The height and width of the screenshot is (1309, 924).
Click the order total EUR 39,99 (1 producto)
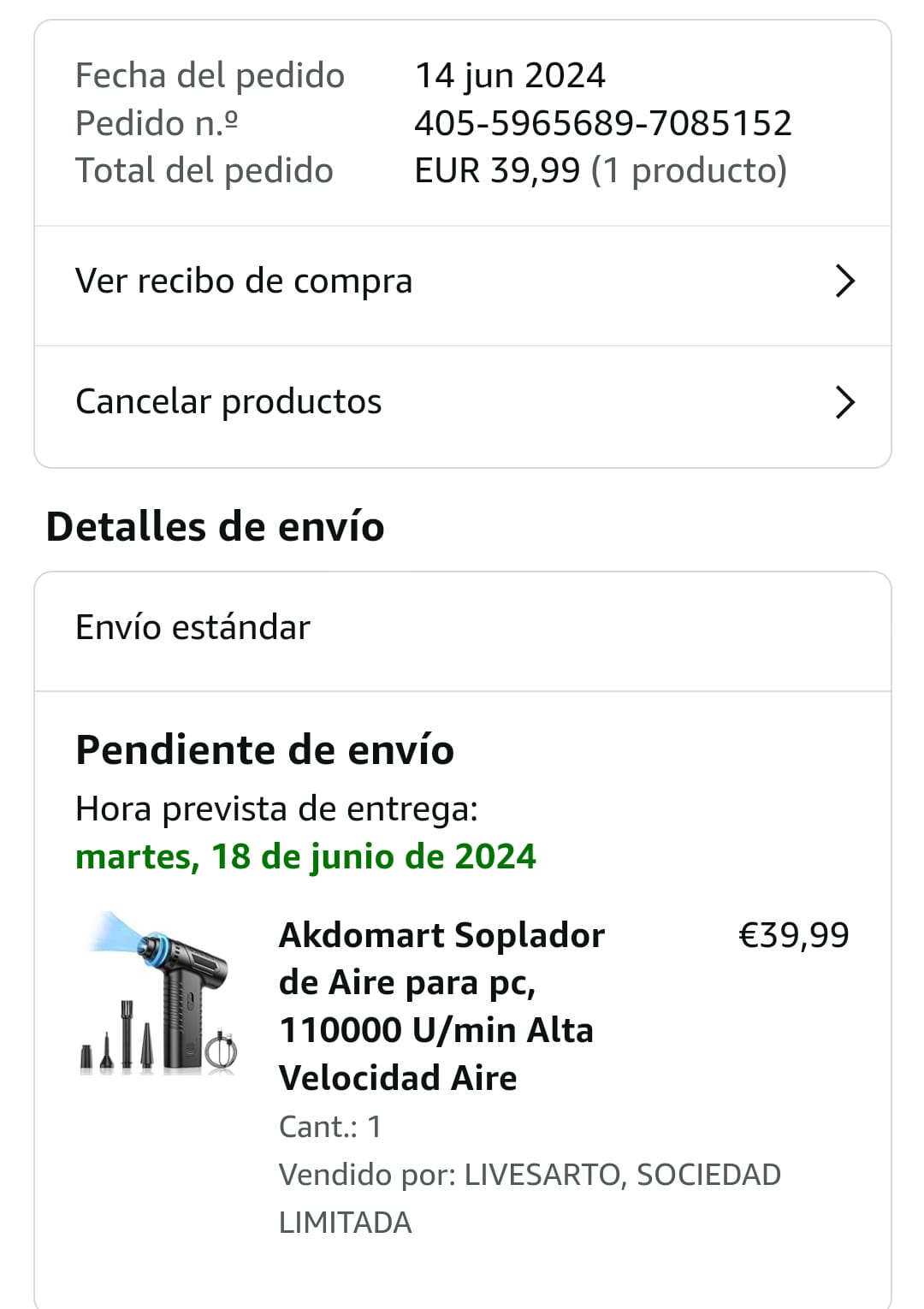[x=600, y=170]
